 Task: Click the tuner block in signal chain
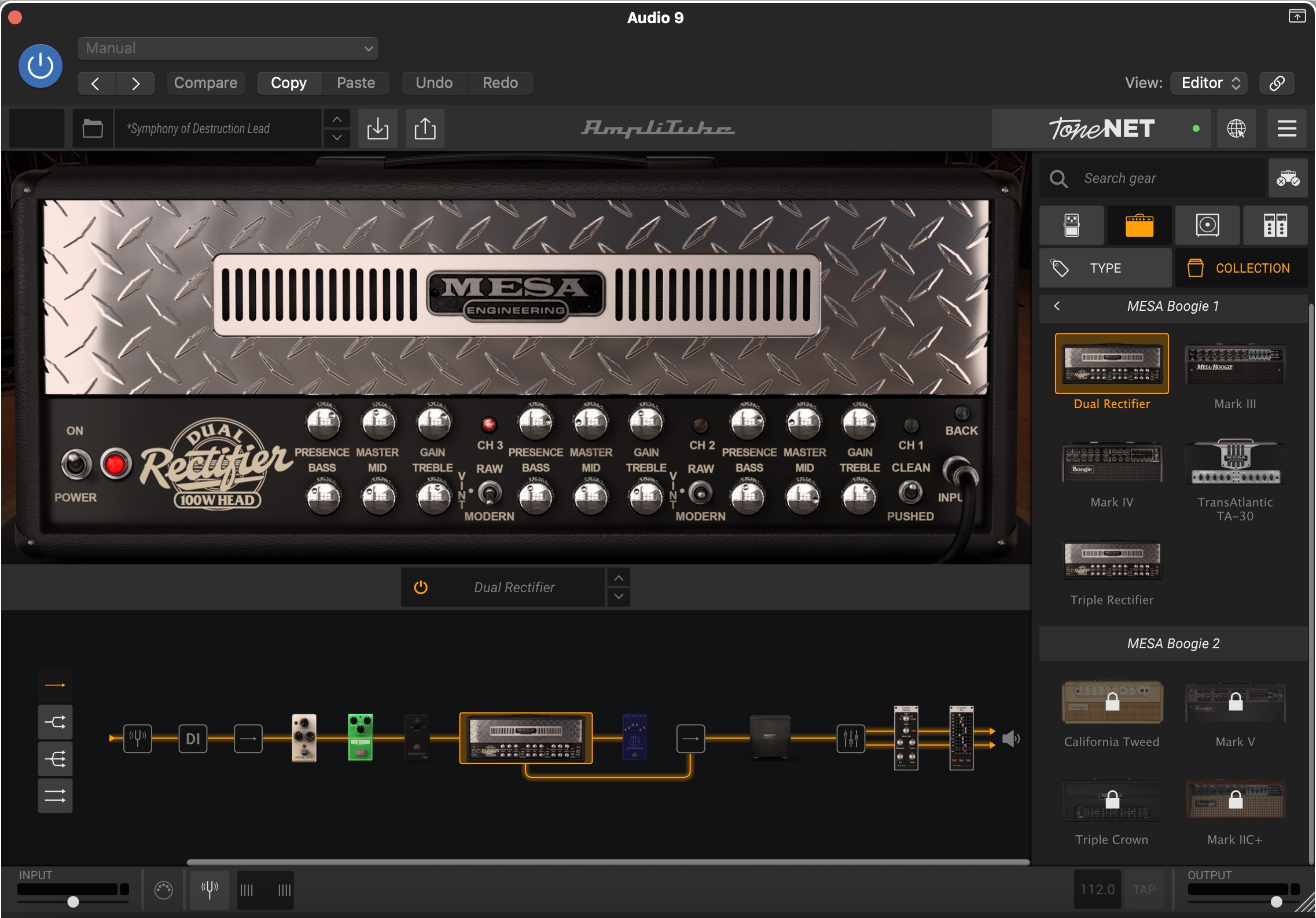[x=138, y=739]
